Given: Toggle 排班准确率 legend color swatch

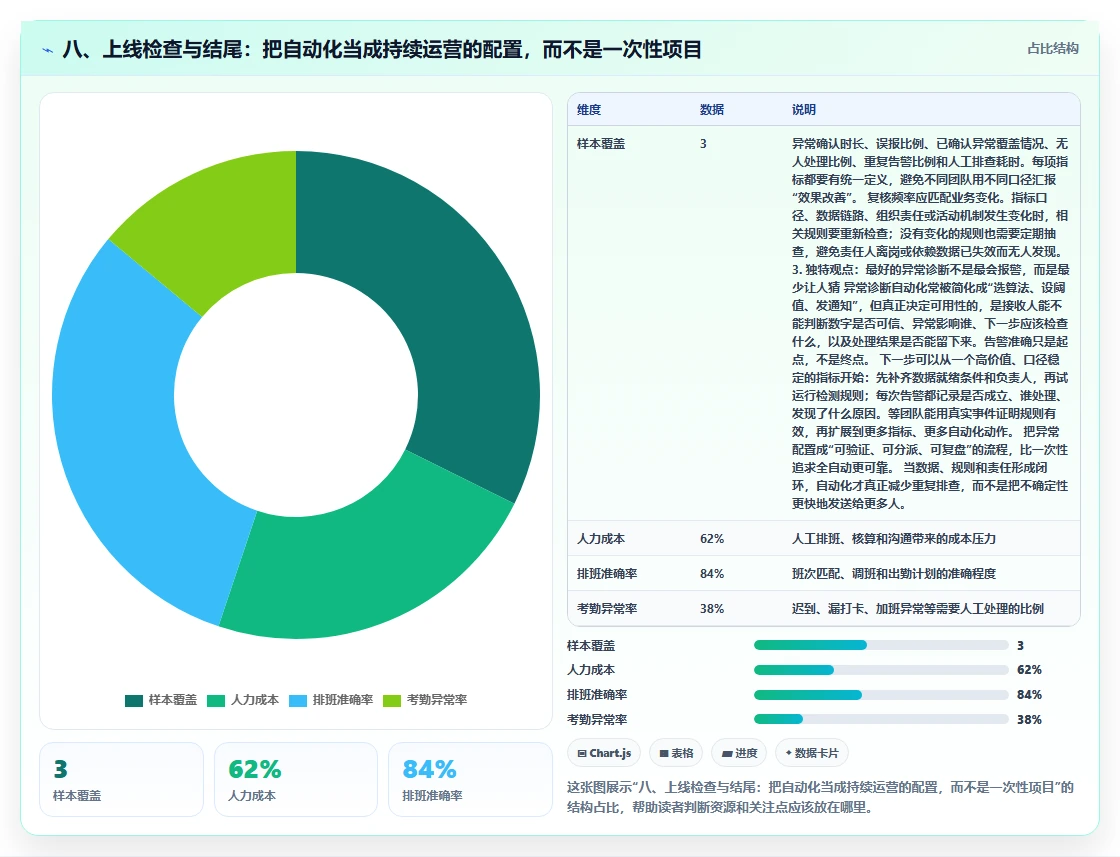Looking at the screenshot, I should (298, 701).
